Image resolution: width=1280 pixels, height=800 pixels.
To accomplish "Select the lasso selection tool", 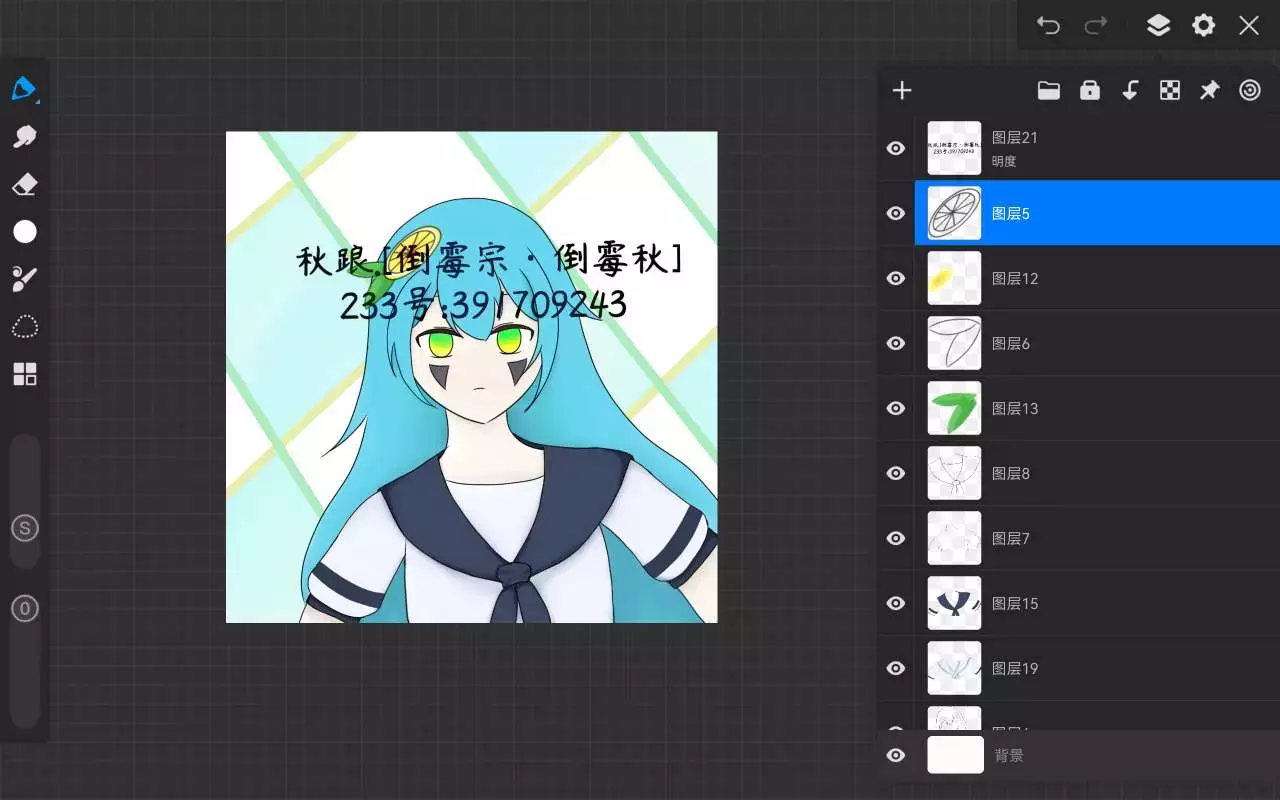I will pyautogui.click(x=24, y=327).
